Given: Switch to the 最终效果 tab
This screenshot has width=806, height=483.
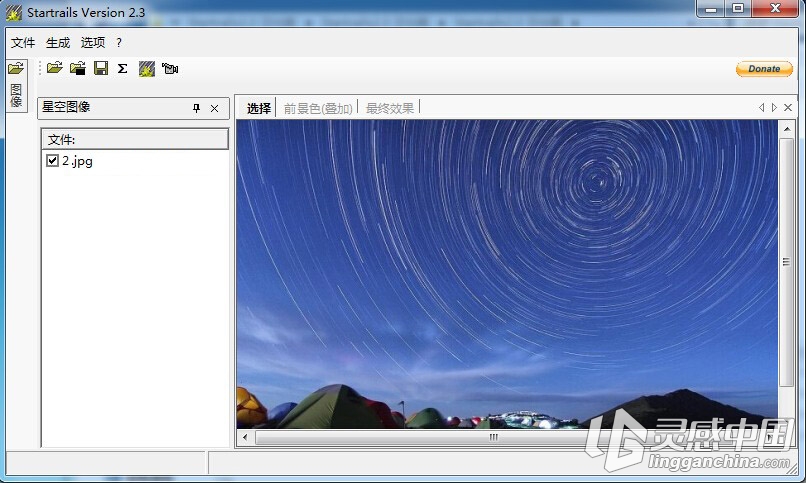Looking at the screenshot, I should 390,108.
